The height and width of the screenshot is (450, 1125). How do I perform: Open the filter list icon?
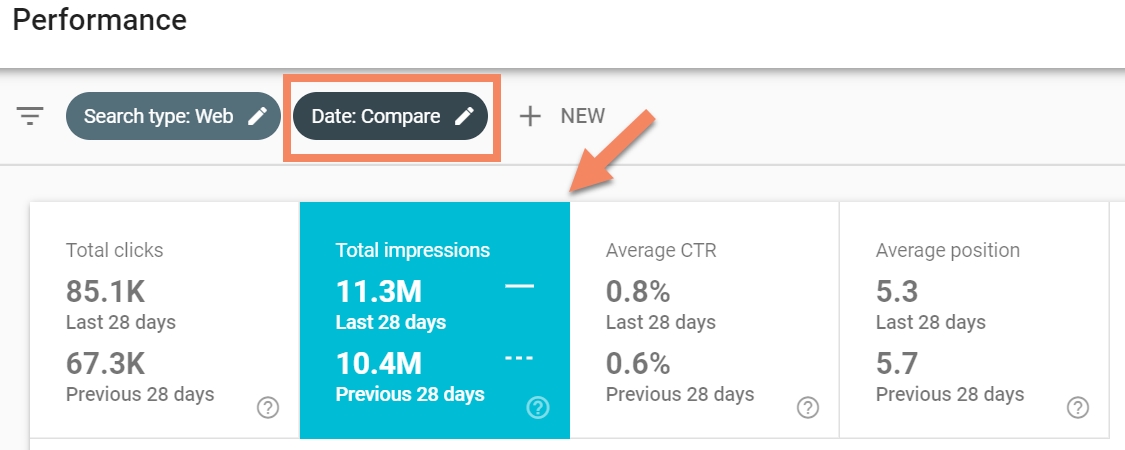pyautogui.click(x=31, y=116)
